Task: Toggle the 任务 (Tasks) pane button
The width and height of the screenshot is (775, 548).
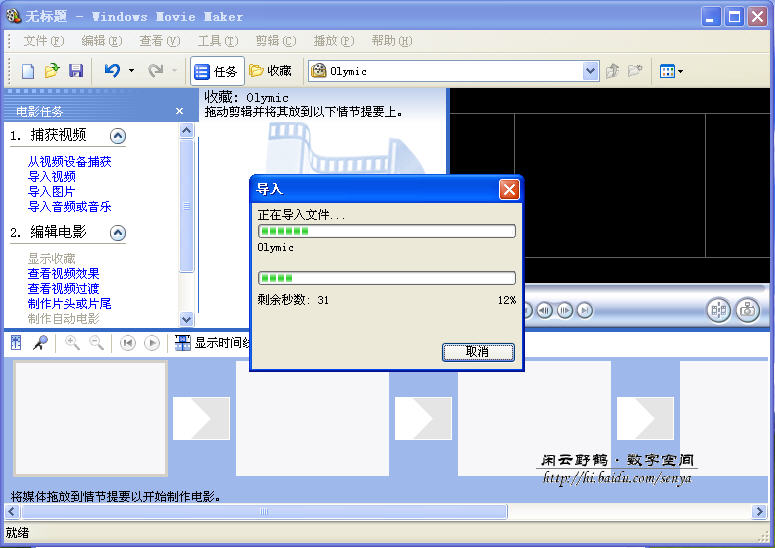Action: click(x=217, y=71)
